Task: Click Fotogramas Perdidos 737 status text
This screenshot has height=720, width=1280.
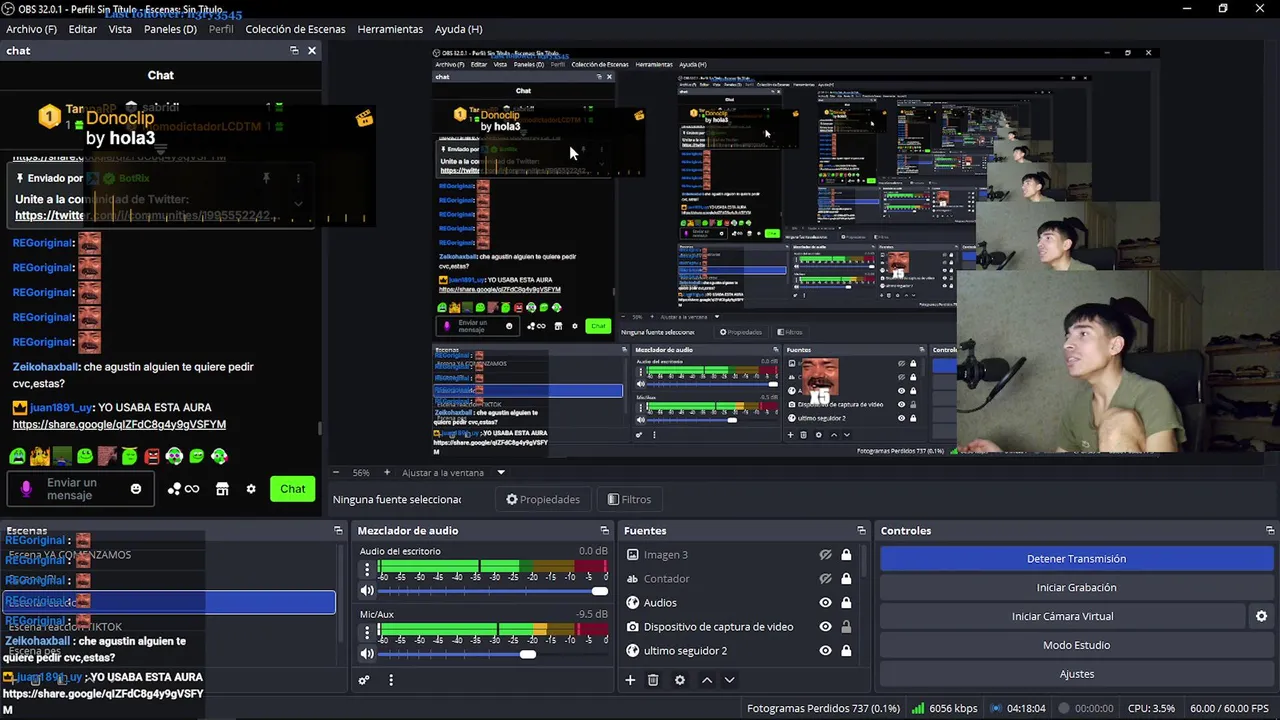Action: coord(823,708)
